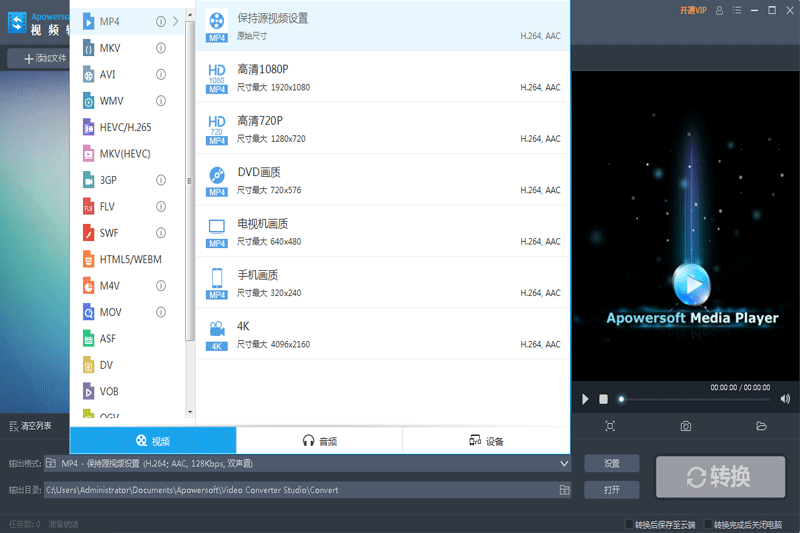Take a snapshot with the camera icon
The height and width of the screenshot is (533, 800).
point(686,426)
